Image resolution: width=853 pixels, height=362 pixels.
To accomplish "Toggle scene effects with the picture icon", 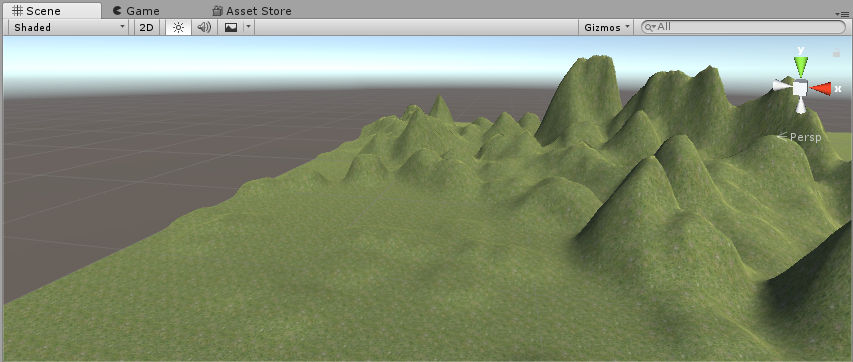I will 231,27.
